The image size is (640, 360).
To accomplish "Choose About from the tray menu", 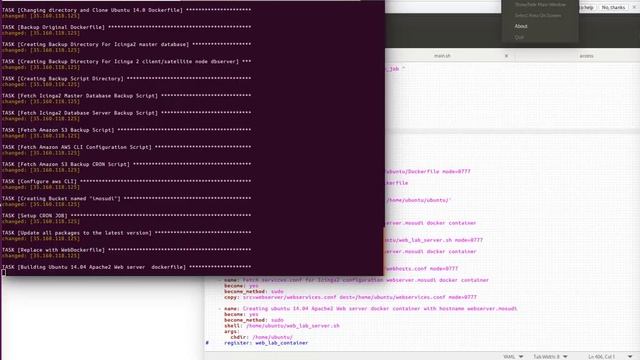I will (x=521, y=26).
